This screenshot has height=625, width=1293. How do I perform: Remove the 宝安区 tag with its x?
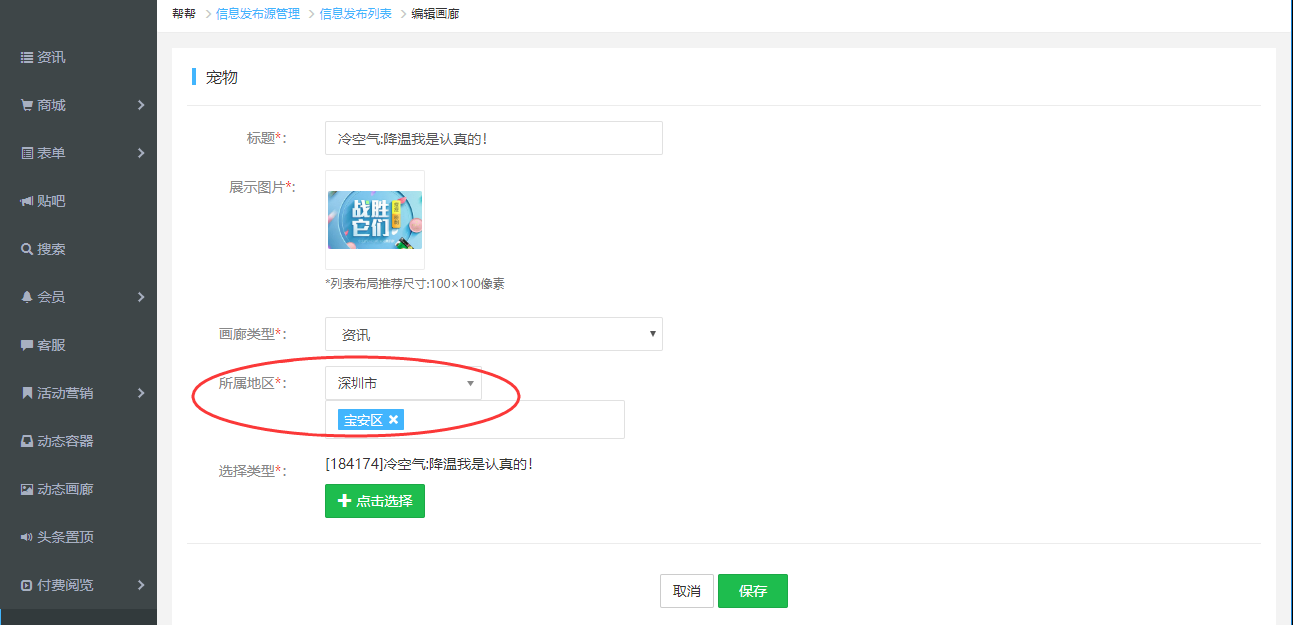pos(393,420)
